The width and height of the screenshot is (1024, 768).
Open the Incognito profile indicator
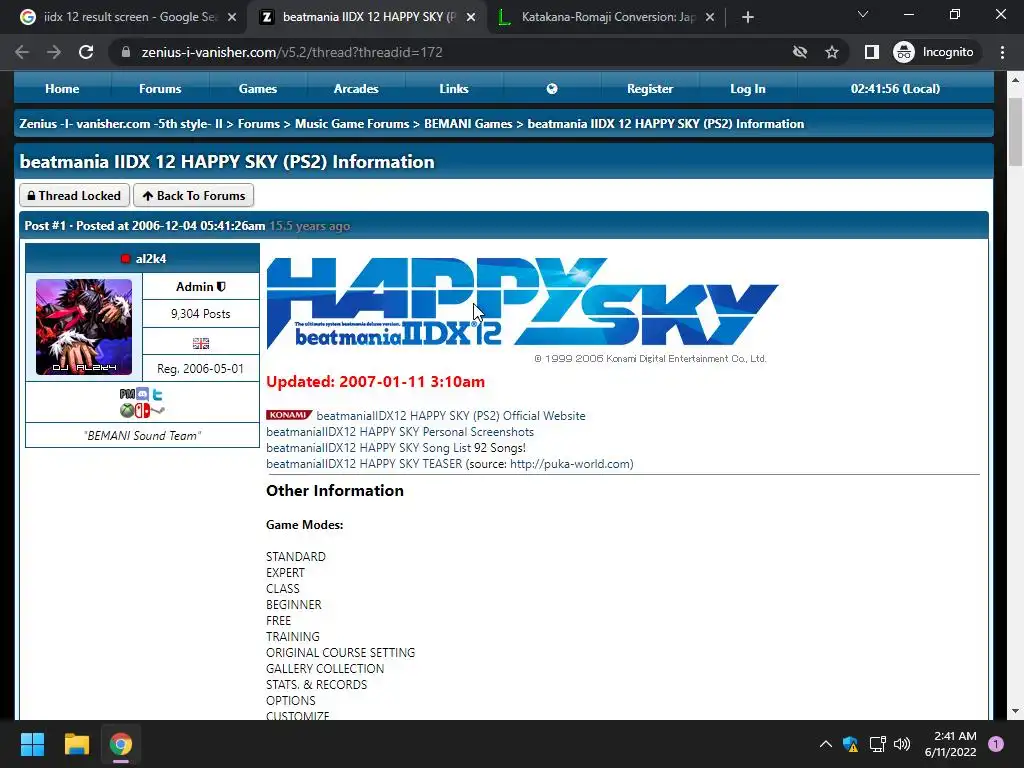(x=933, y=52)
